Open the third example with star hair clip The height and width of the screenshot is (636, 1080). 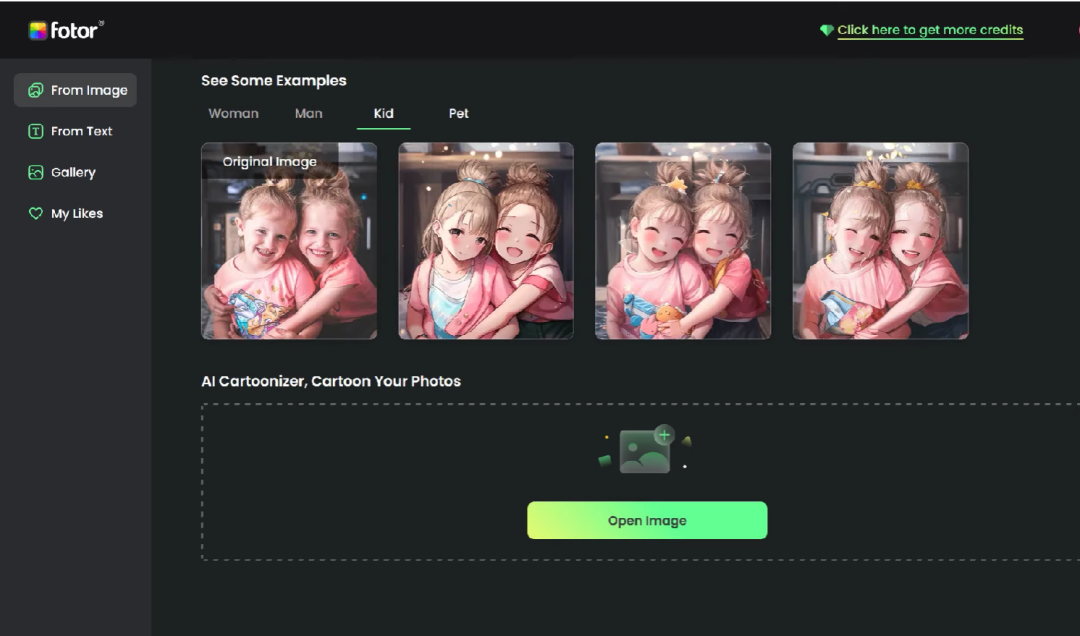click(683, 241)
